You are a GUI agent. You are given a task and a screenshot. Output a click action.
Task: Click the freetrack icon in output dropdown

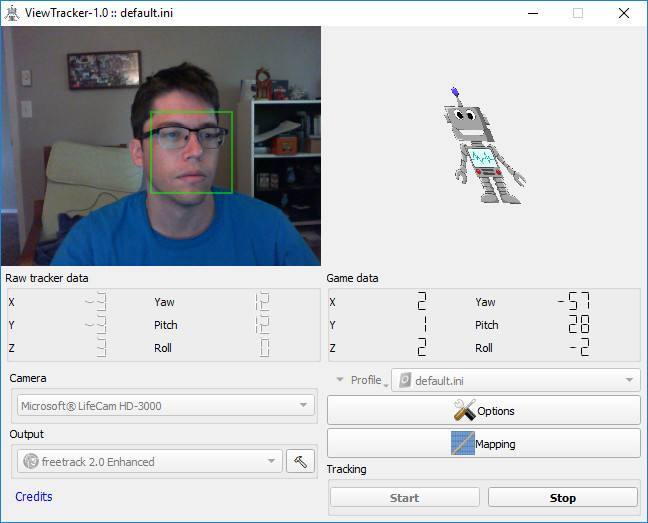(31, 461)
